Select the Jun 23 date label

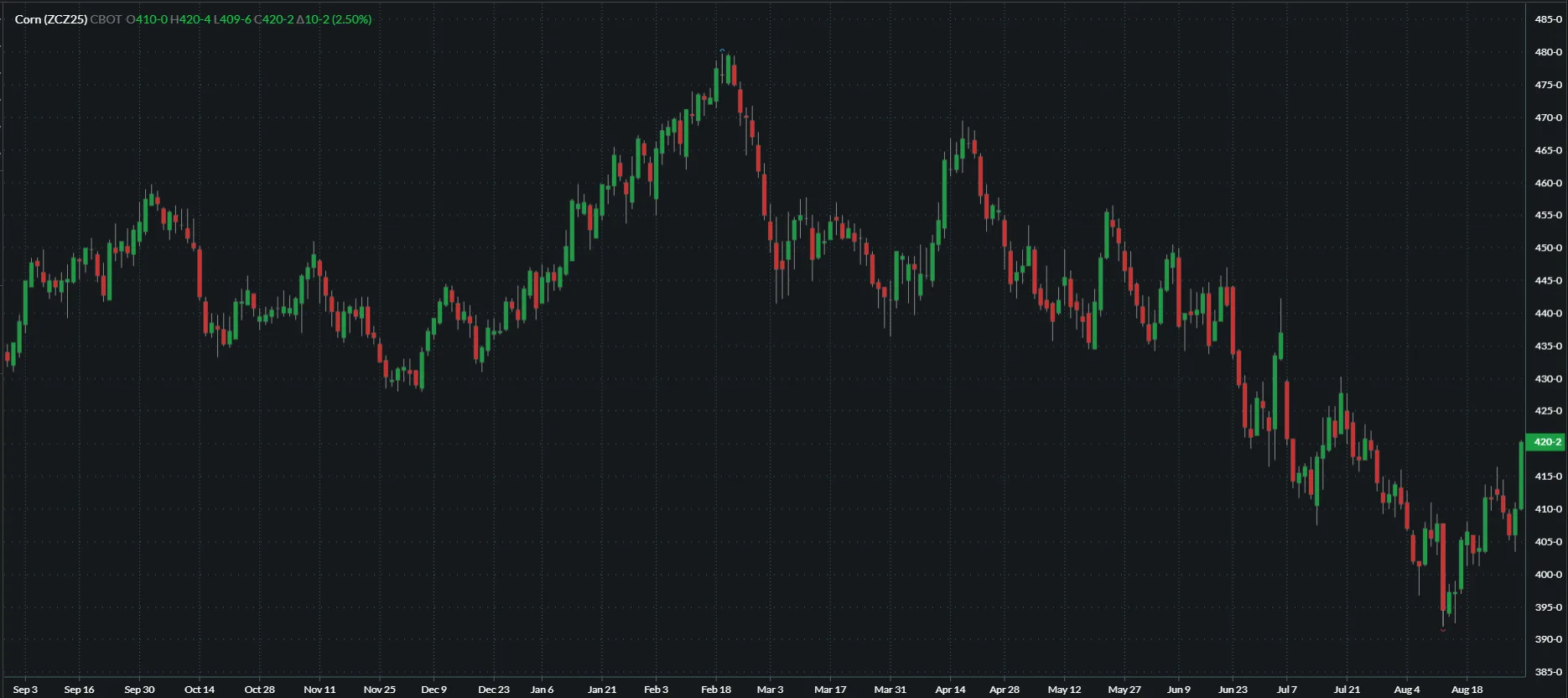click(1233, 690)
